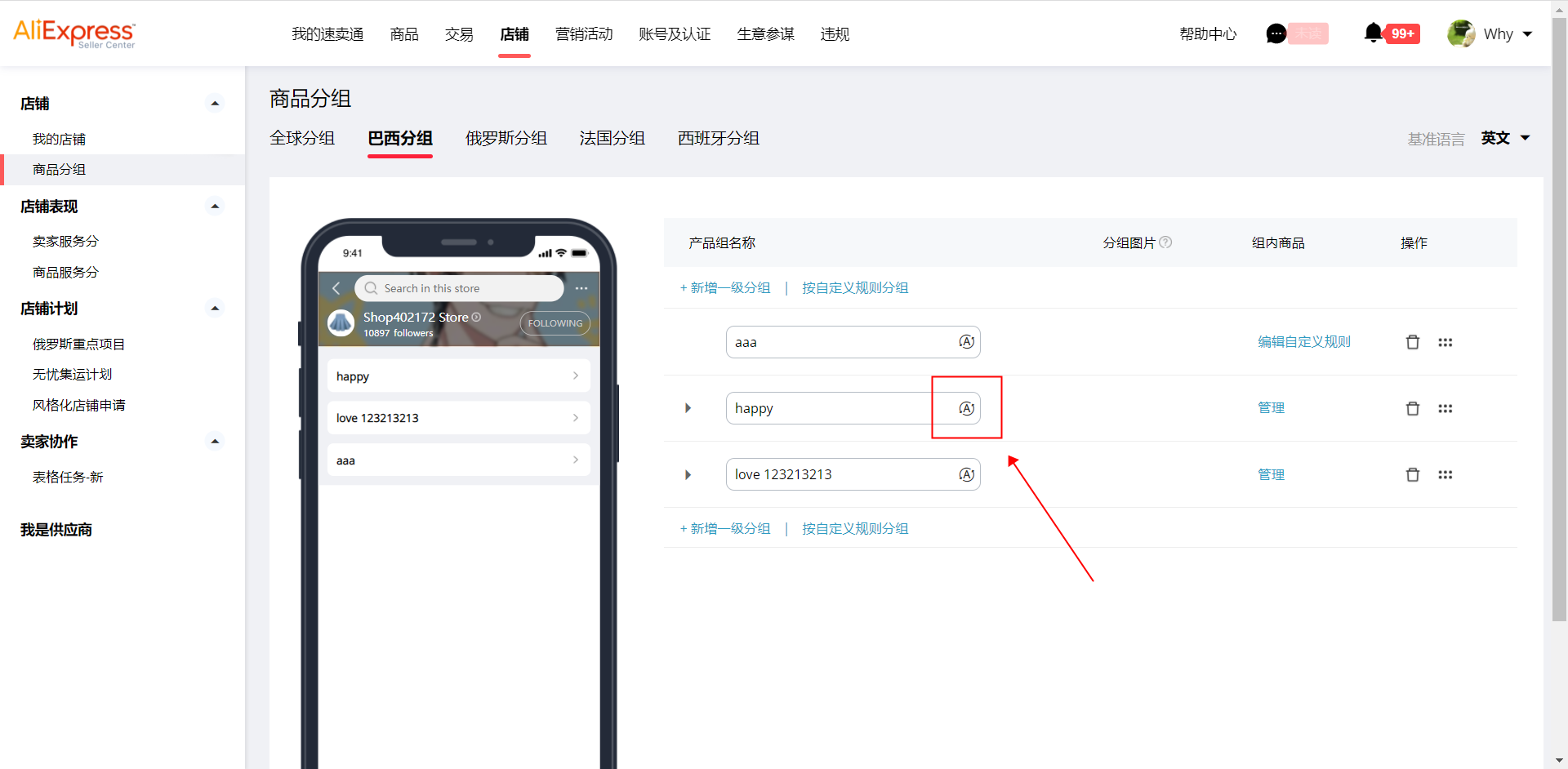Image resolution: width=1568 pixels, height=769 pixels.
Task: Switch to 西班牙分组 tab
Action: point(719,138)
